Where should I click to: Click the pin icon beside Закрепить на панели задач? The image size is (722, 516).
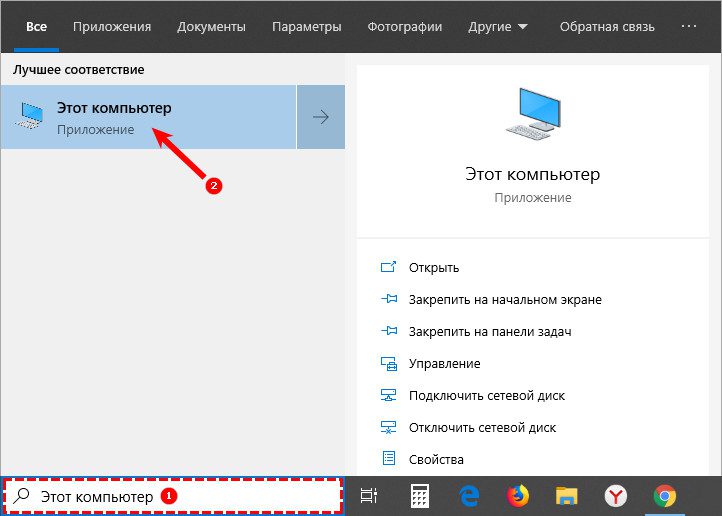coord(389,331)
